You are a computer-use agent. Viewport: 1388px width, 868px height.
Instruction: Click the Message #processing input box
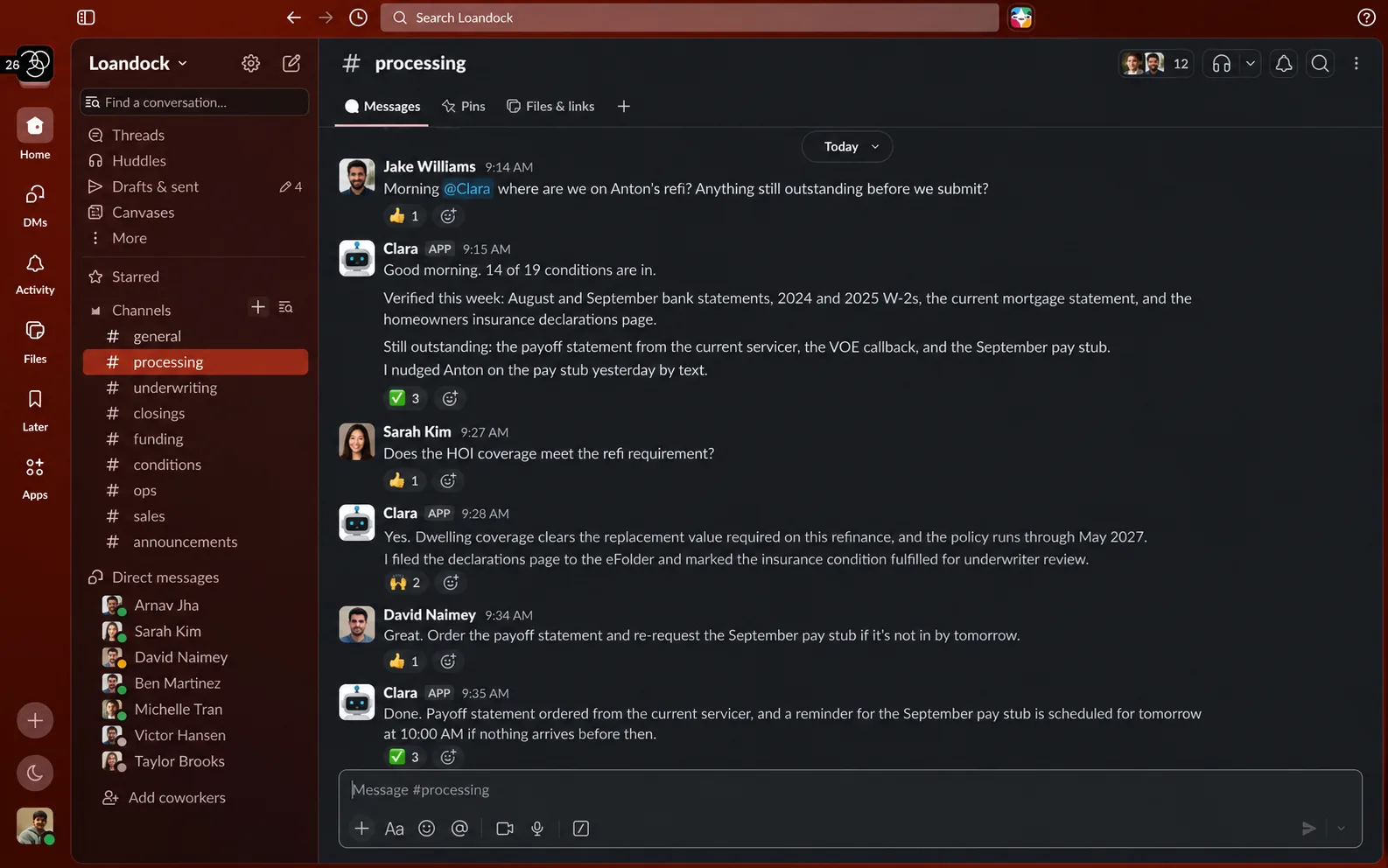[851, 790]
